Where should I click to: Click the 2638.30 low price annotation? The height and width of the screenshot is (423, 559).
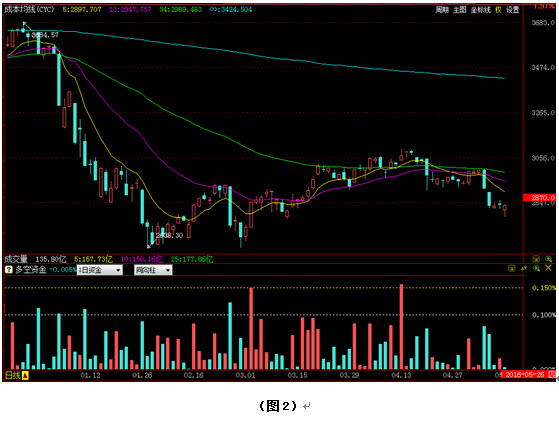coord(169,235)
